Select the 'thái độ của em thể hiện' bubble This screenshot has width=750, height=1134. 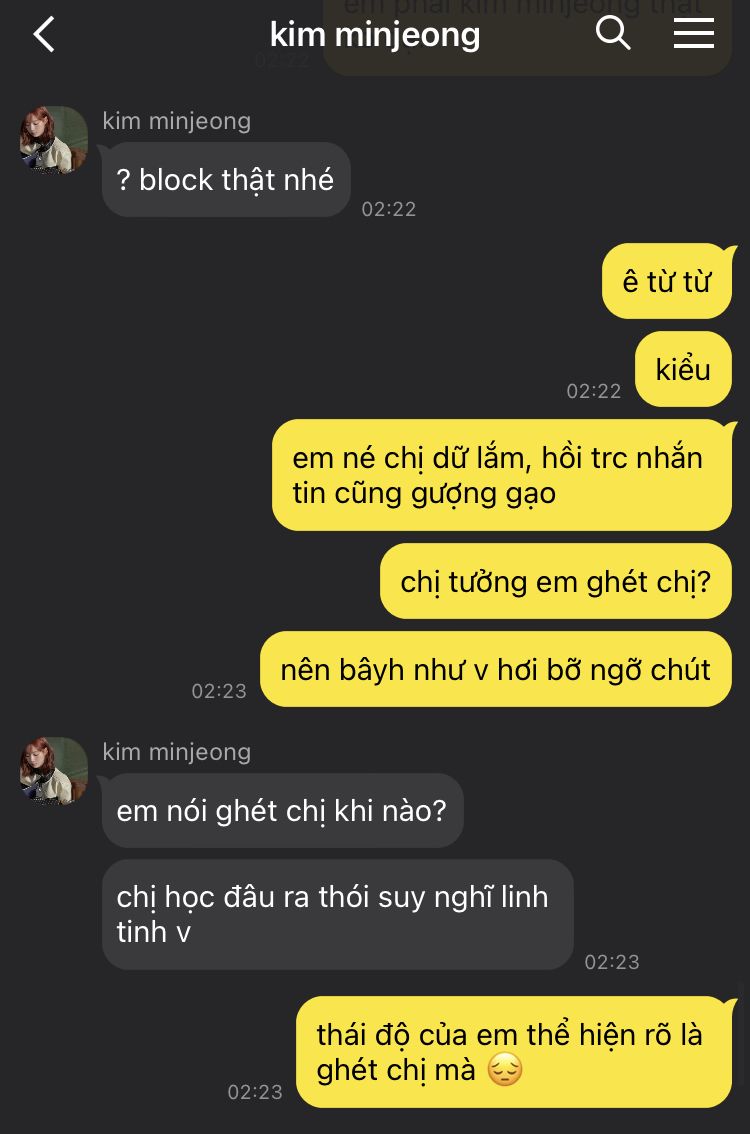[514, 1052]
